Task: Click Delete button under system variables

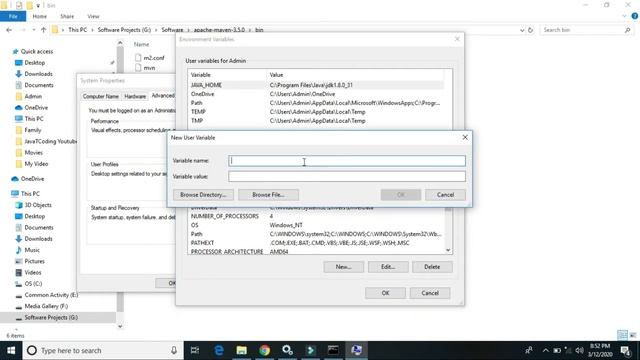Action: (432, 267)
